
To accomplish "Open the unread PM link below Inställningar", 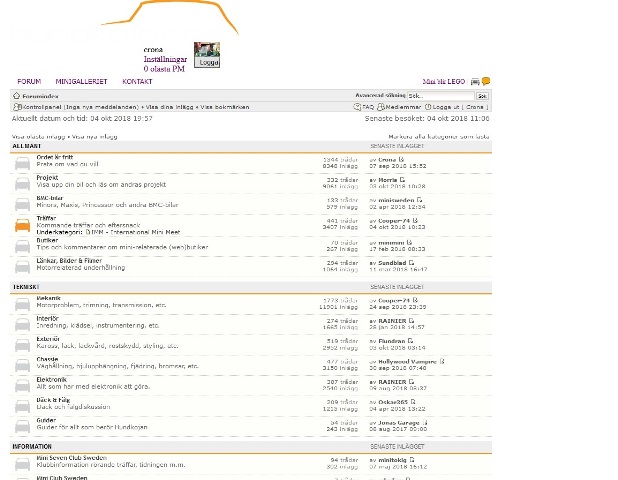I will tap(164, 69).
